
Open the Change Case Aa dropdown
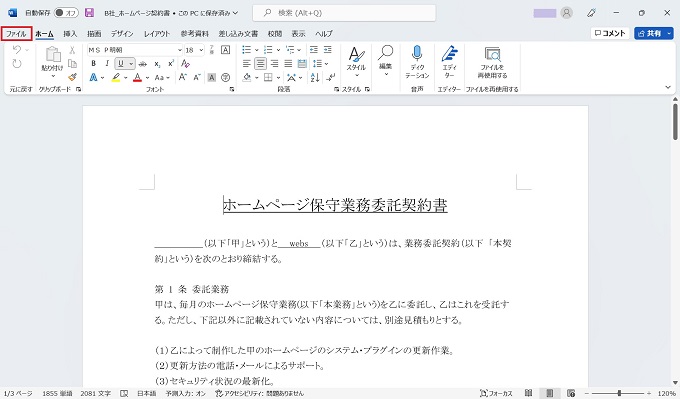pyautogui.click(x=162, y=78)
